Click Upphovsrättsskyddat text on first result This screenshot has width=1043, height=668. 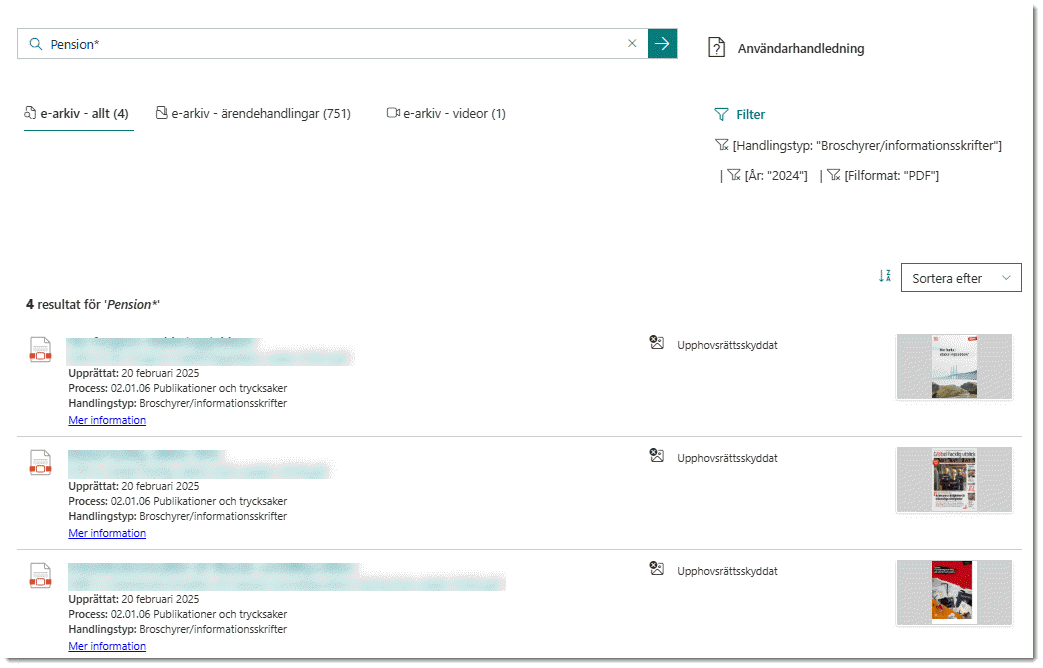point(727,345)
